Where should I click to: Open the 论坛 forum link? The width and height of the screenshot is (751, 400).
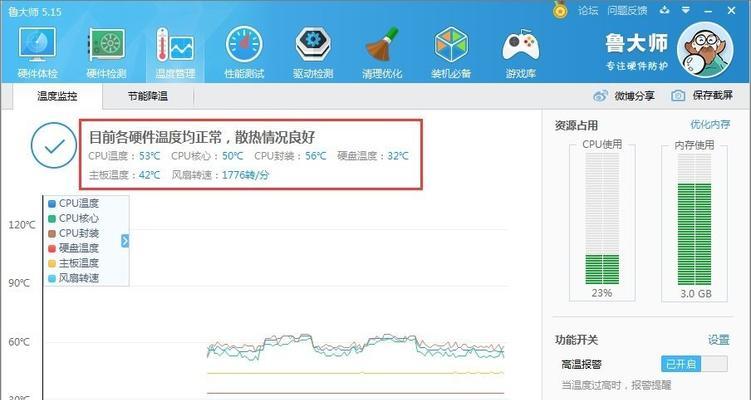coord(588,11)
